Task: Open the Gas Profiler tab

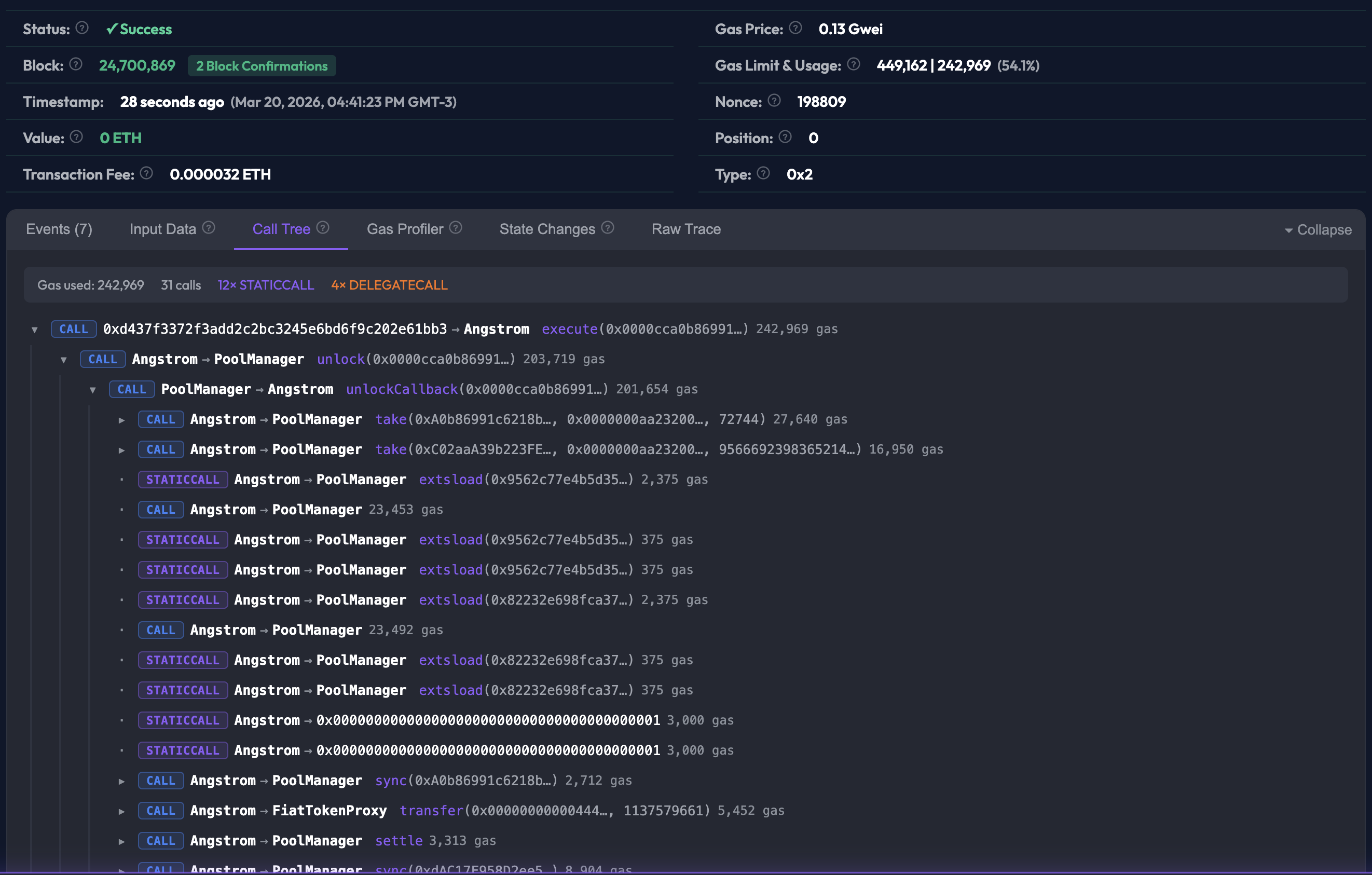Action: tap(405, 229)
